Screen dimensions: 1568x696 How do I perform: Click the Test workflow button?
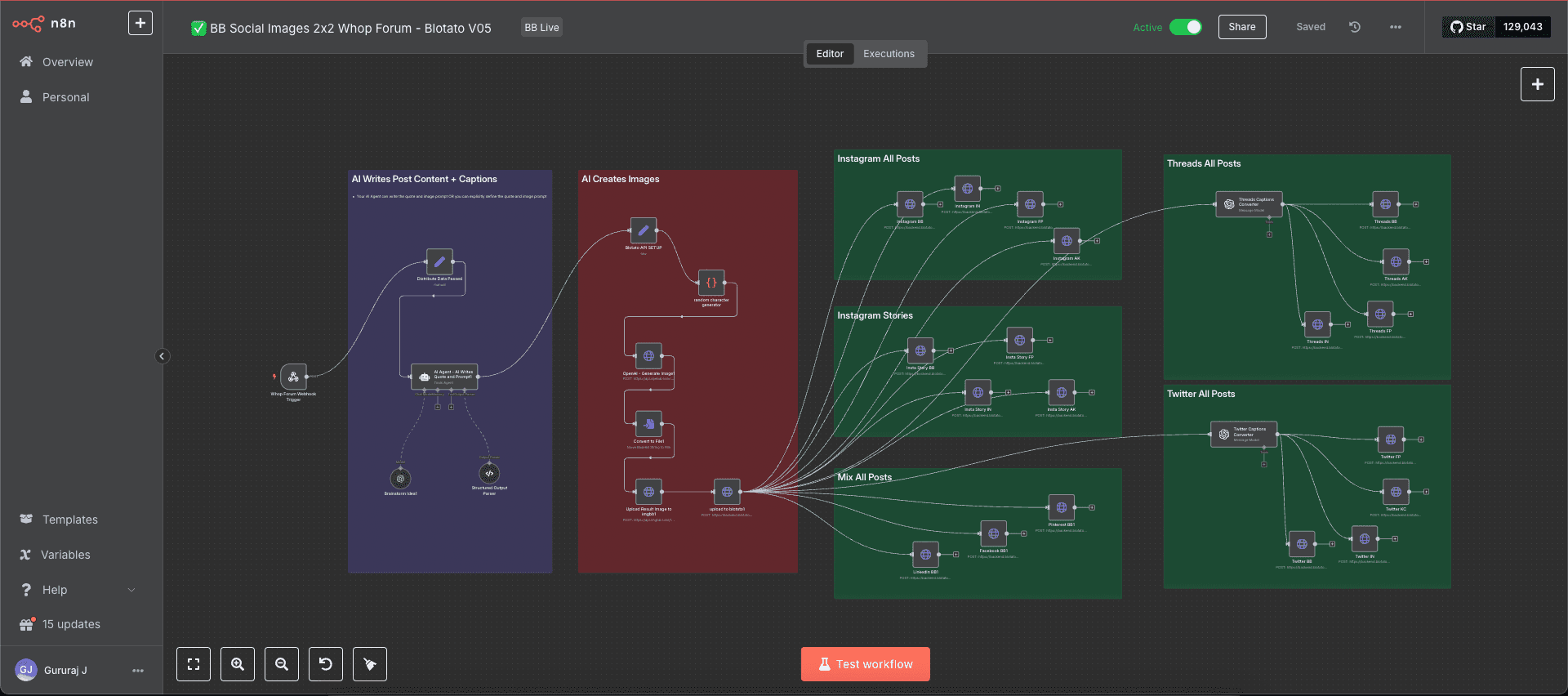pyautogui.click(x=865, y=664)
